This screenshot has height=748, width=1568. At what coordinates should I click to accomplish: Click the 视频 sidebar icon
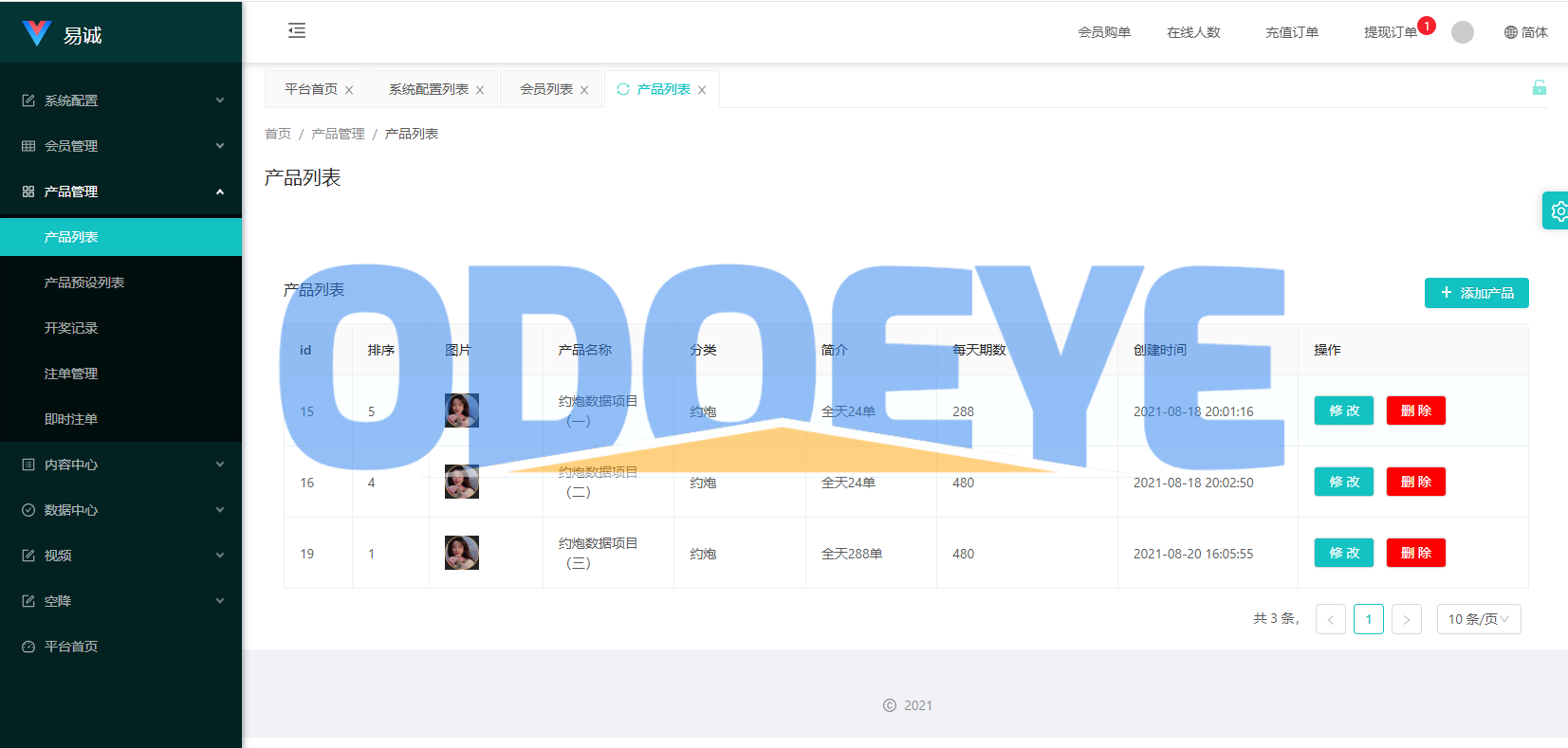(x=28, y=556)
